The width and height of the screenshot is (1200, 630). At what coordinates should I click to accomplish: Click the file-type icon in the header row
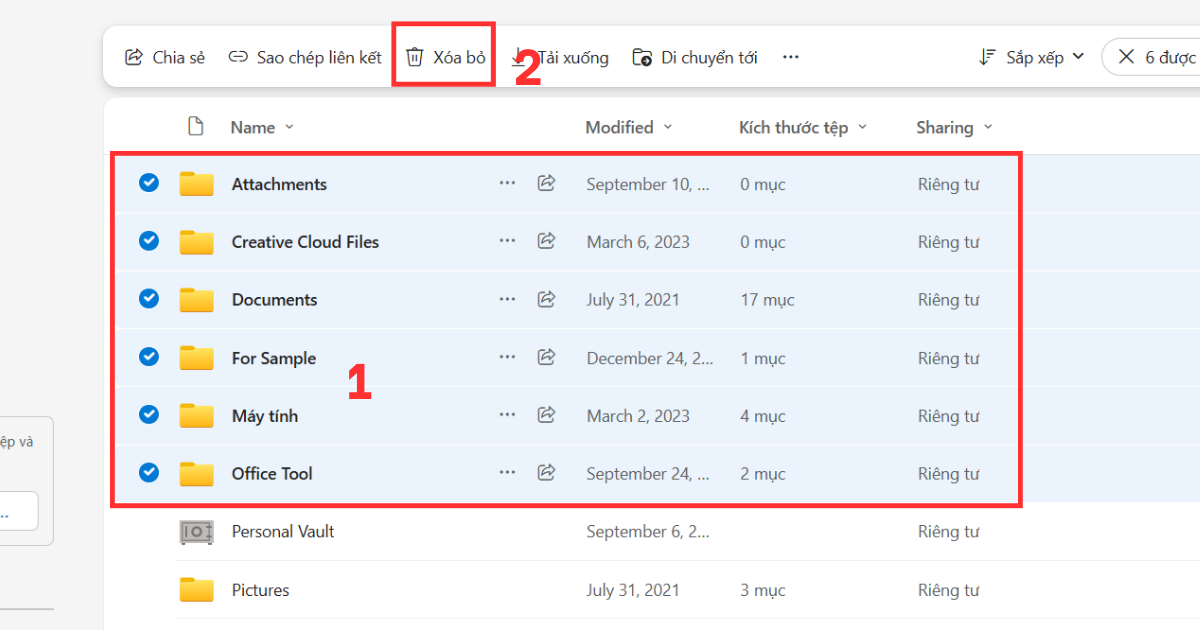tap(196, 126)
